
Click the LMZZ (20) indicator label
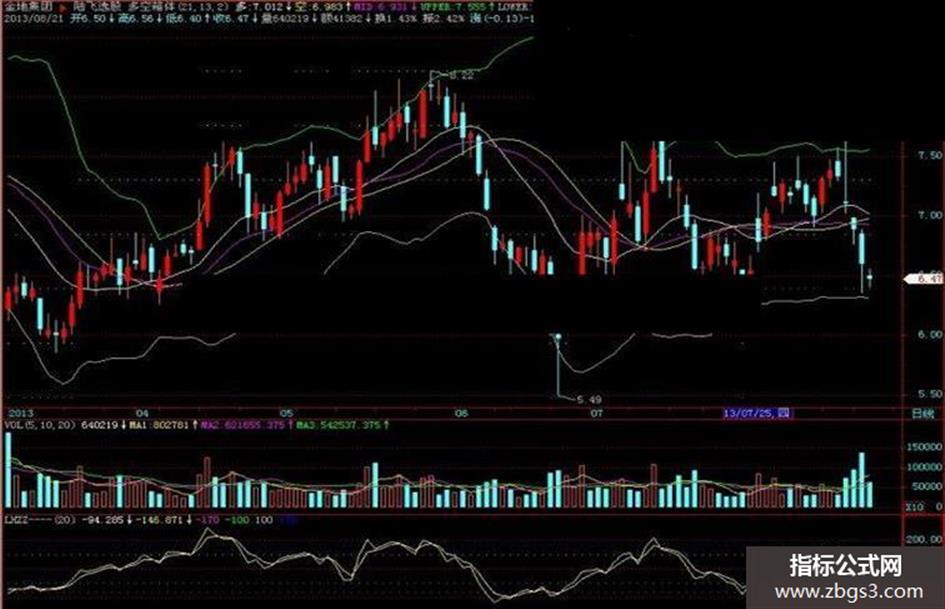40,520
